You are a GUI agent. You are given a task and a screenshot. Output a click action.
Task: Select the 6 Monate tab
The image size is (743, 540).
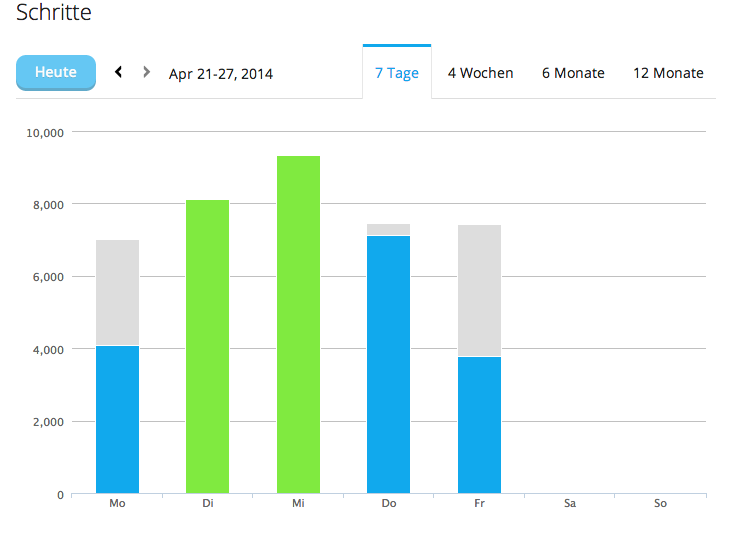[573, 73]
